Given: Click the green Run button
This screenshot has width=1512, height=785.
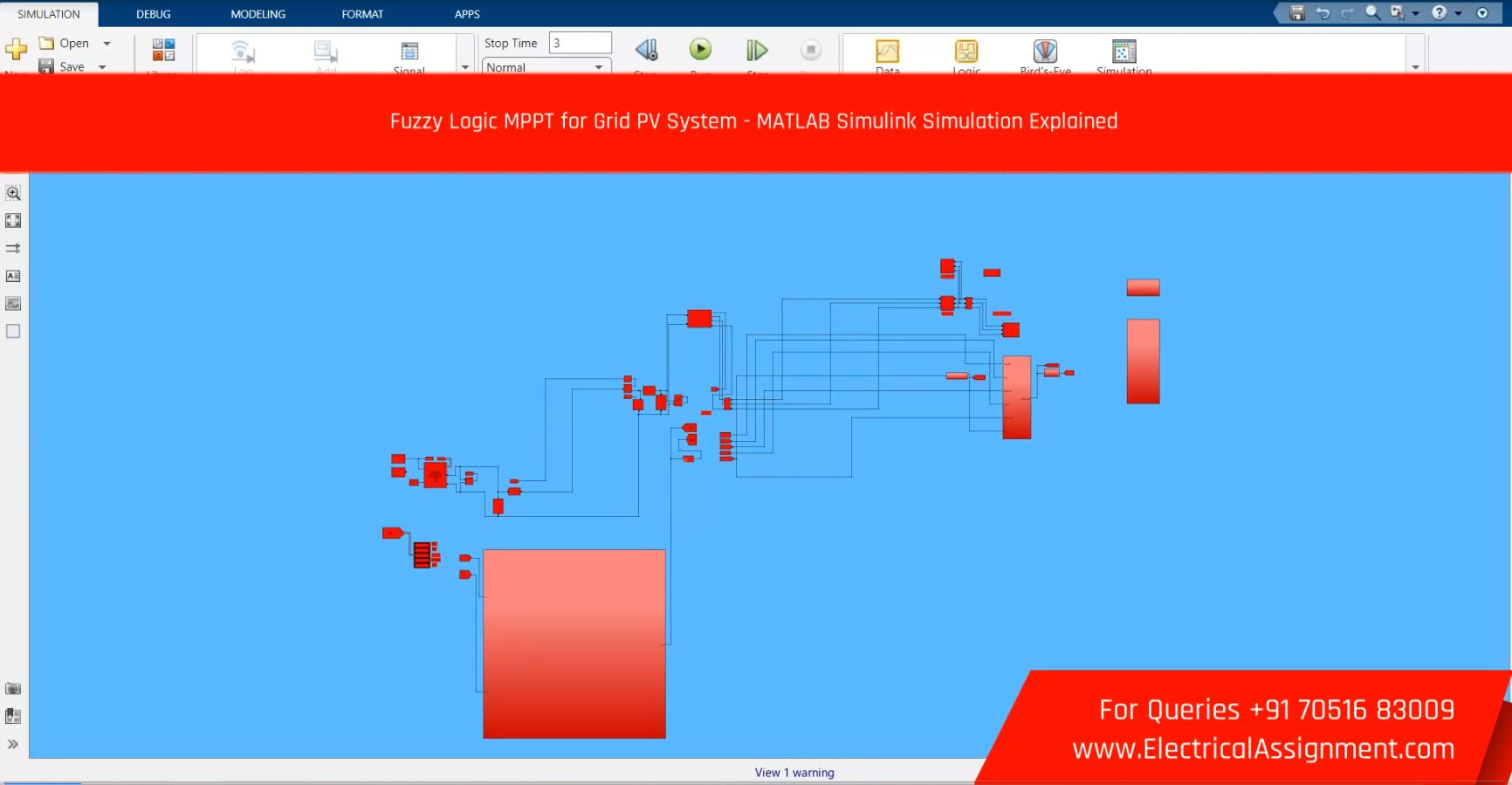Looking at the screenshot, I should [701, 49].
